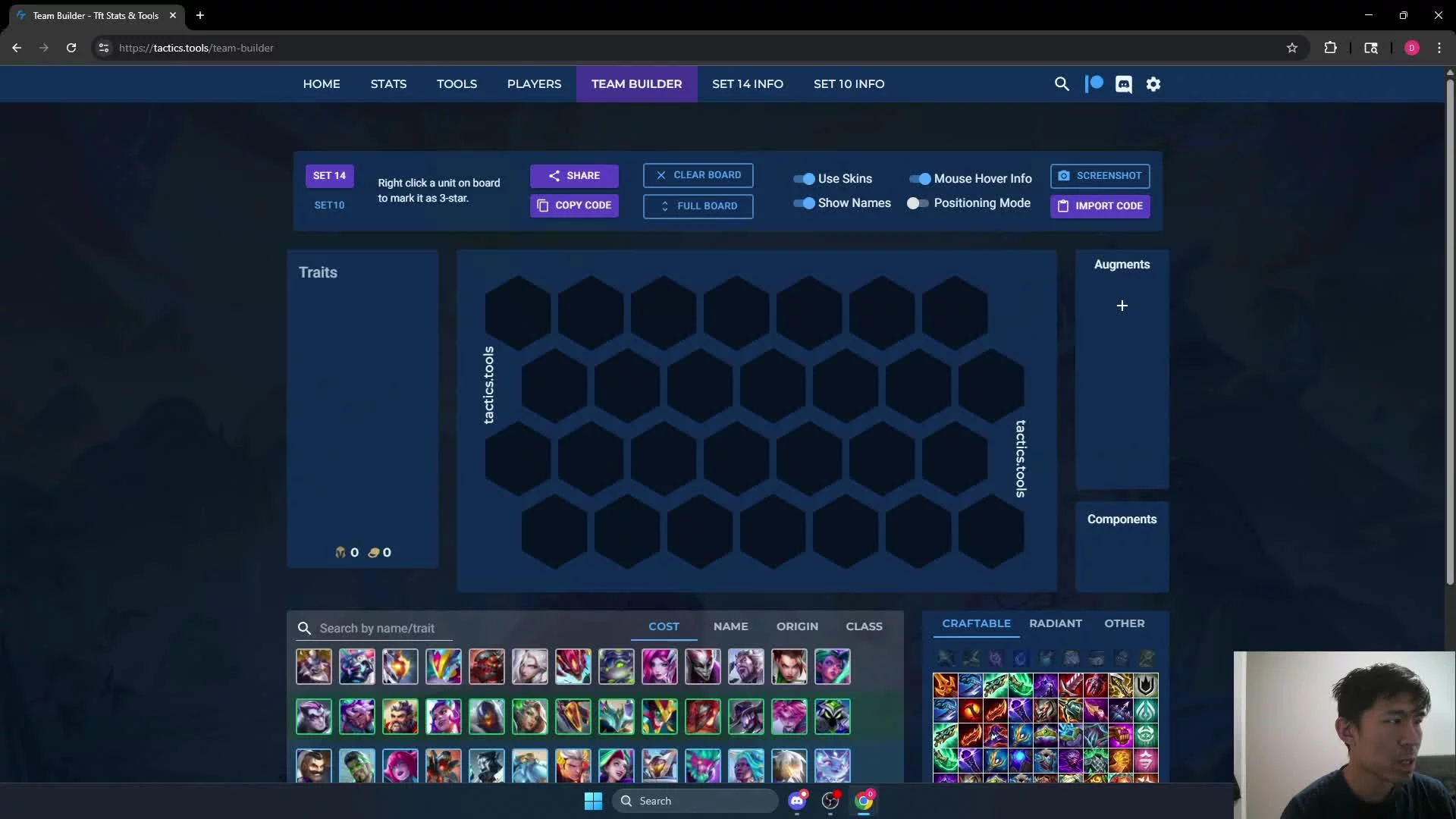Pick the red armored one-cost champion
Screen dimensions: 1456x819
pyautogui.click(x=487, y=667)
